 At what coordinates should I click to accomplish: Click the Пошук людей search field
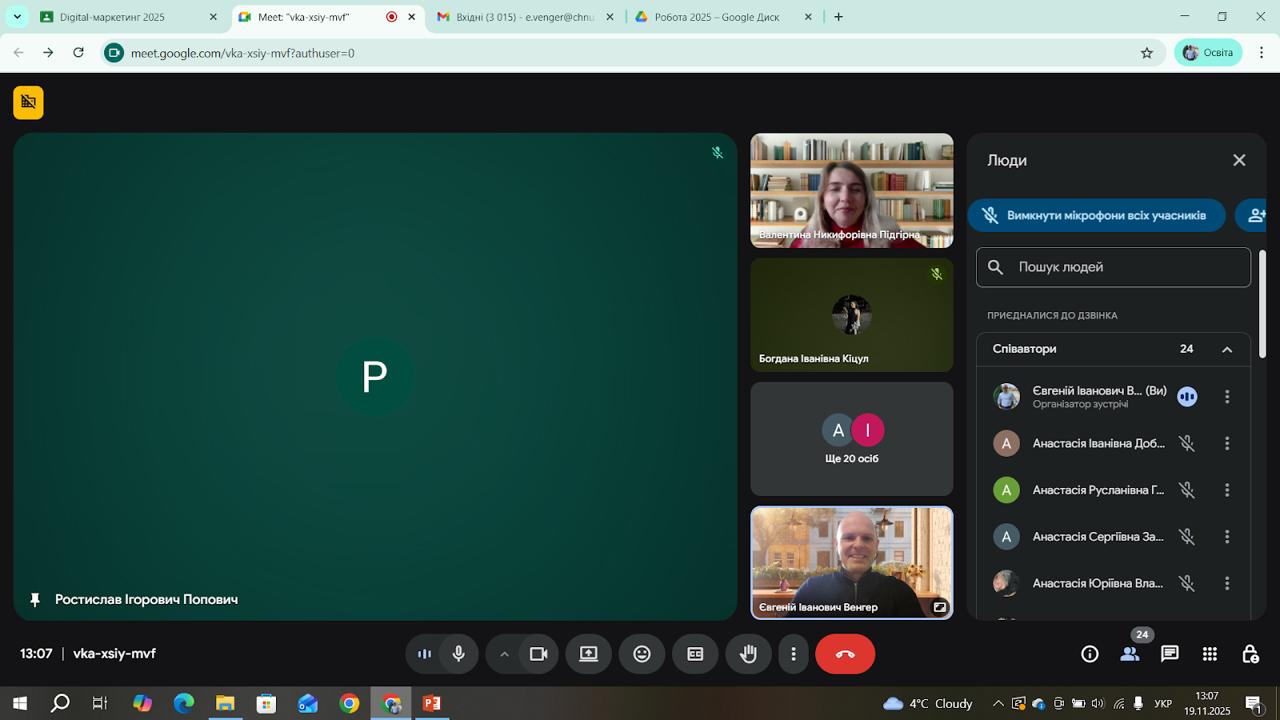pyautogui.click(x=1113, y=267)
